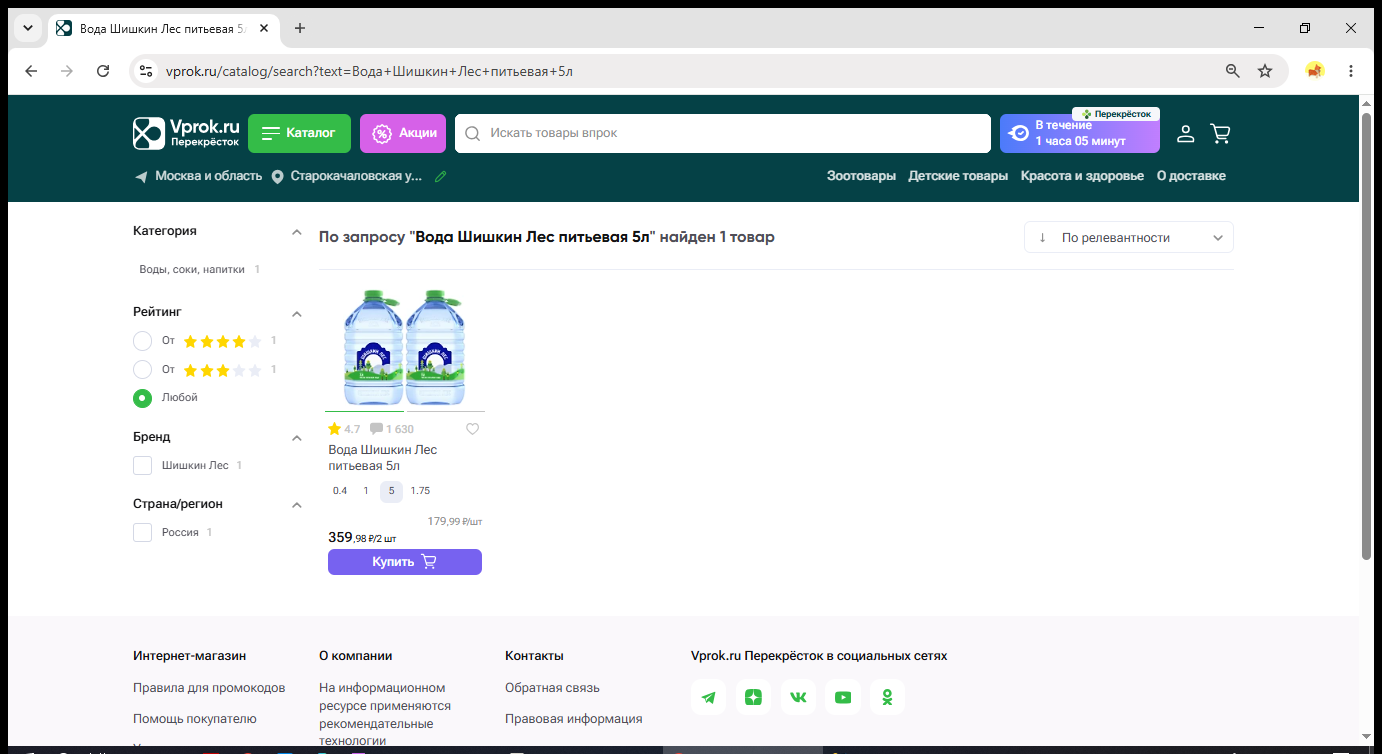
Task: Open the recommendation technologies info link
Action: tap(385, 714)
